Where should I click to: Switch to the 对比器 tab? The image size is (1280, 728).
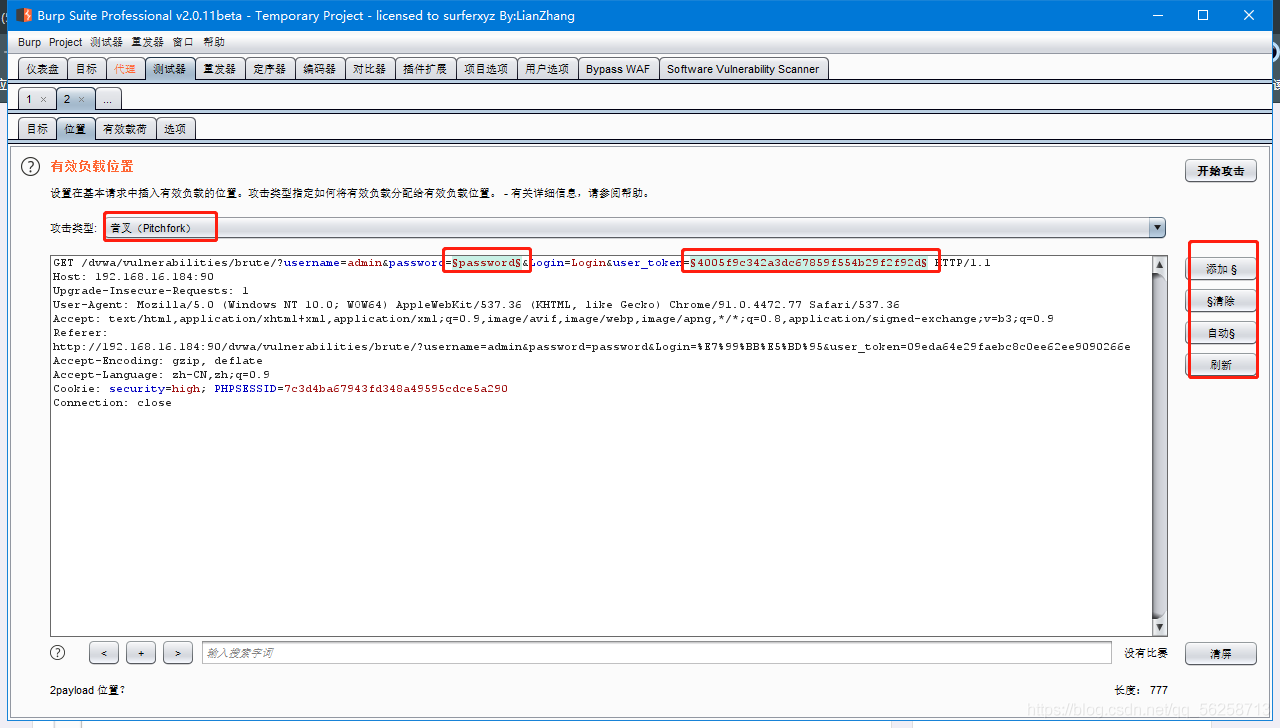(x=369, y=69)
